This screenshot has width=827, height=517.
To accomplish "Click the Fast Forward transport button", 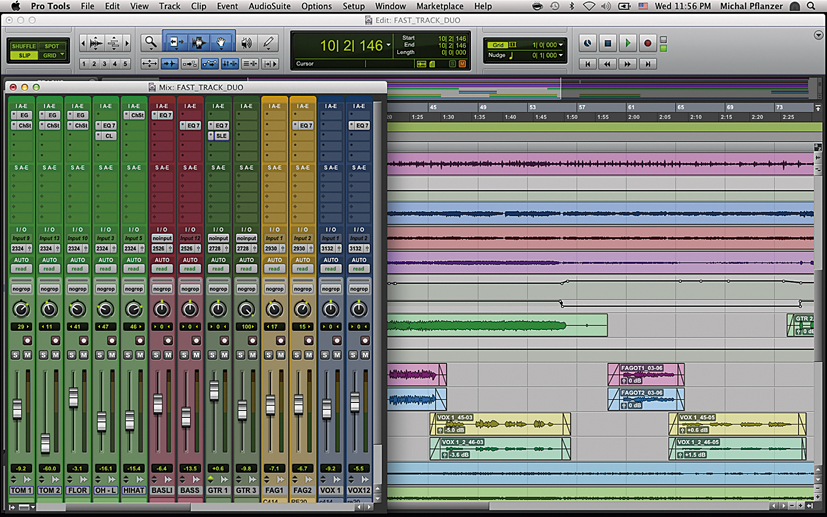I will point(628,64).
